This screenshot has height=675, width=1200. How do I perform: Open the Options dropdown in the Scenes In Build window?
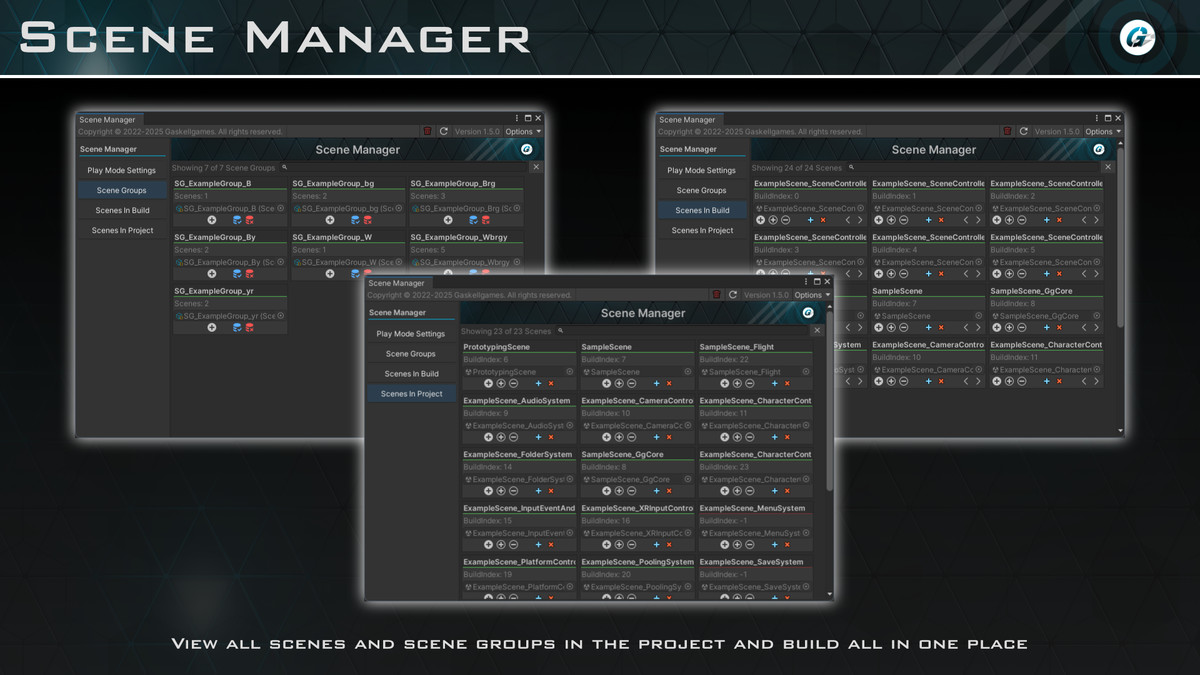[x=1099, y=131]
